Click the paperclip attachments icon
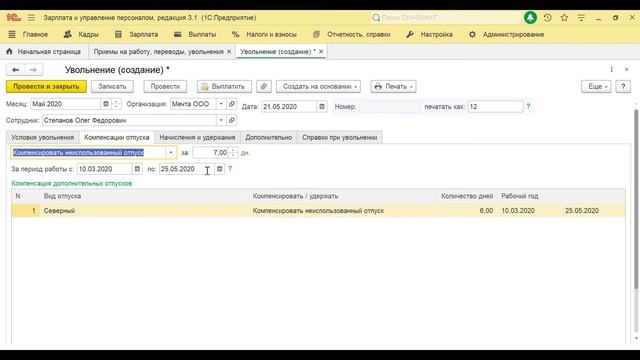The height and width of the screenshot is (360, 640). click(264, 87)
